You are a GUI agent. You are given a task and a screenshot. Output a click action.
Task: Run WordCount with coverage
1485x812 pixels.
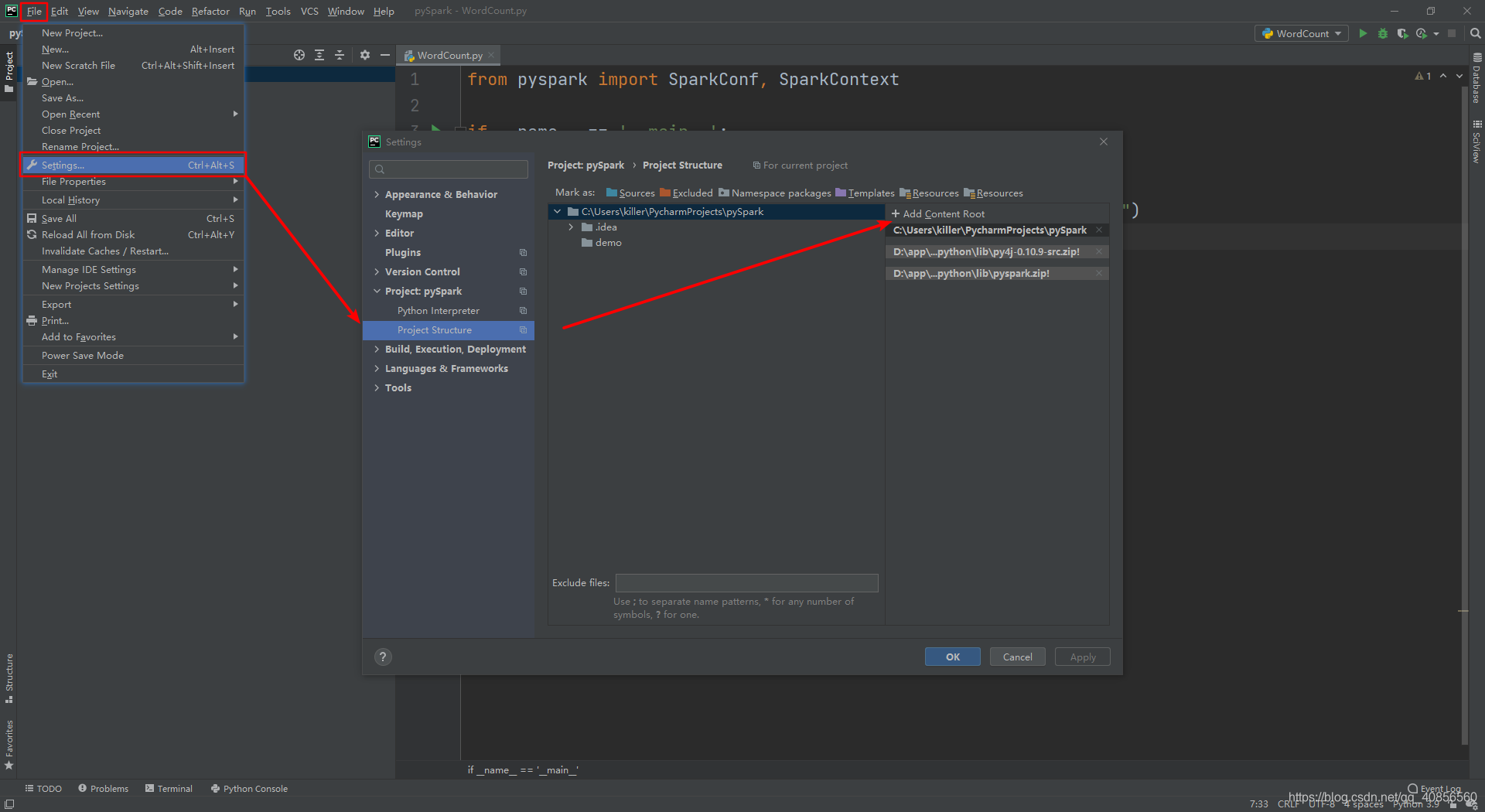pos(1401,33)
